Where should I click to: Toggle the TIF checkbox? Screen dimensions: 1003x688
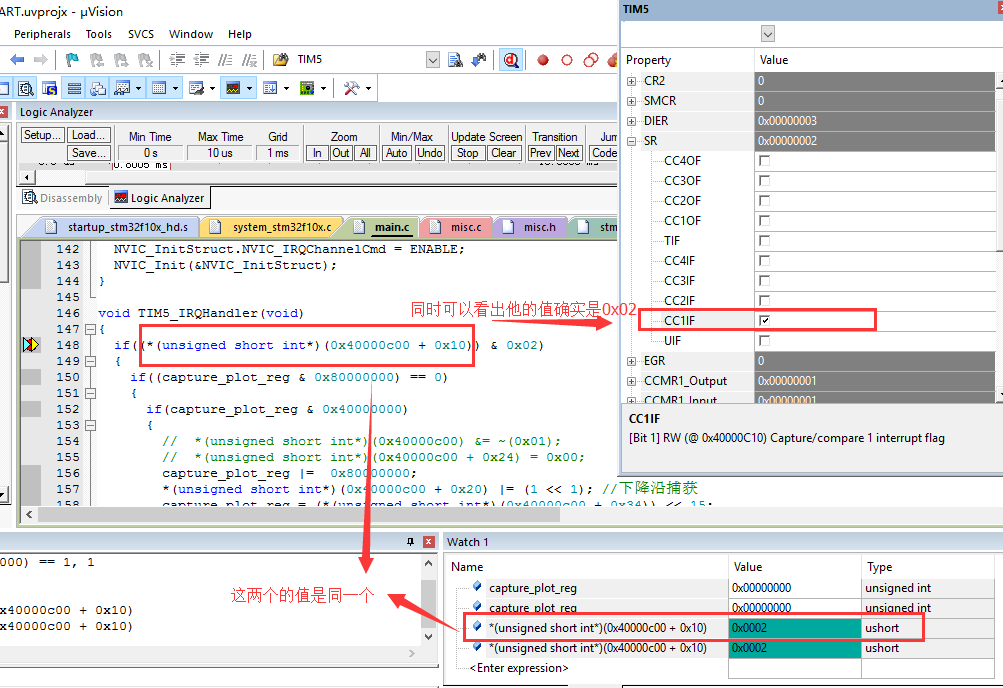[764, 240]
